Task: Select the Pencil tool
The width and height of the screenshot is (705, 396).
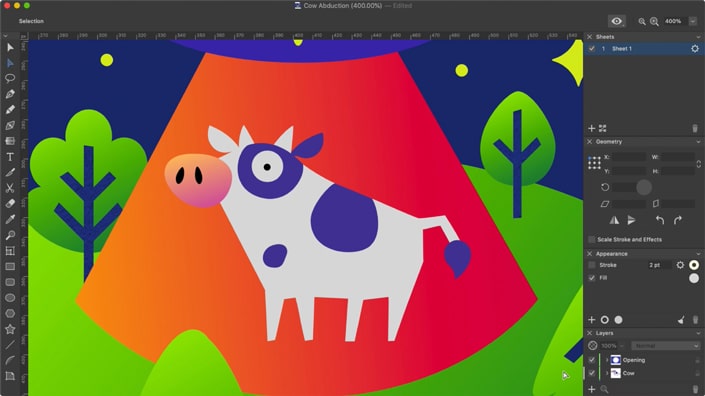Action: tap(10, 110)
